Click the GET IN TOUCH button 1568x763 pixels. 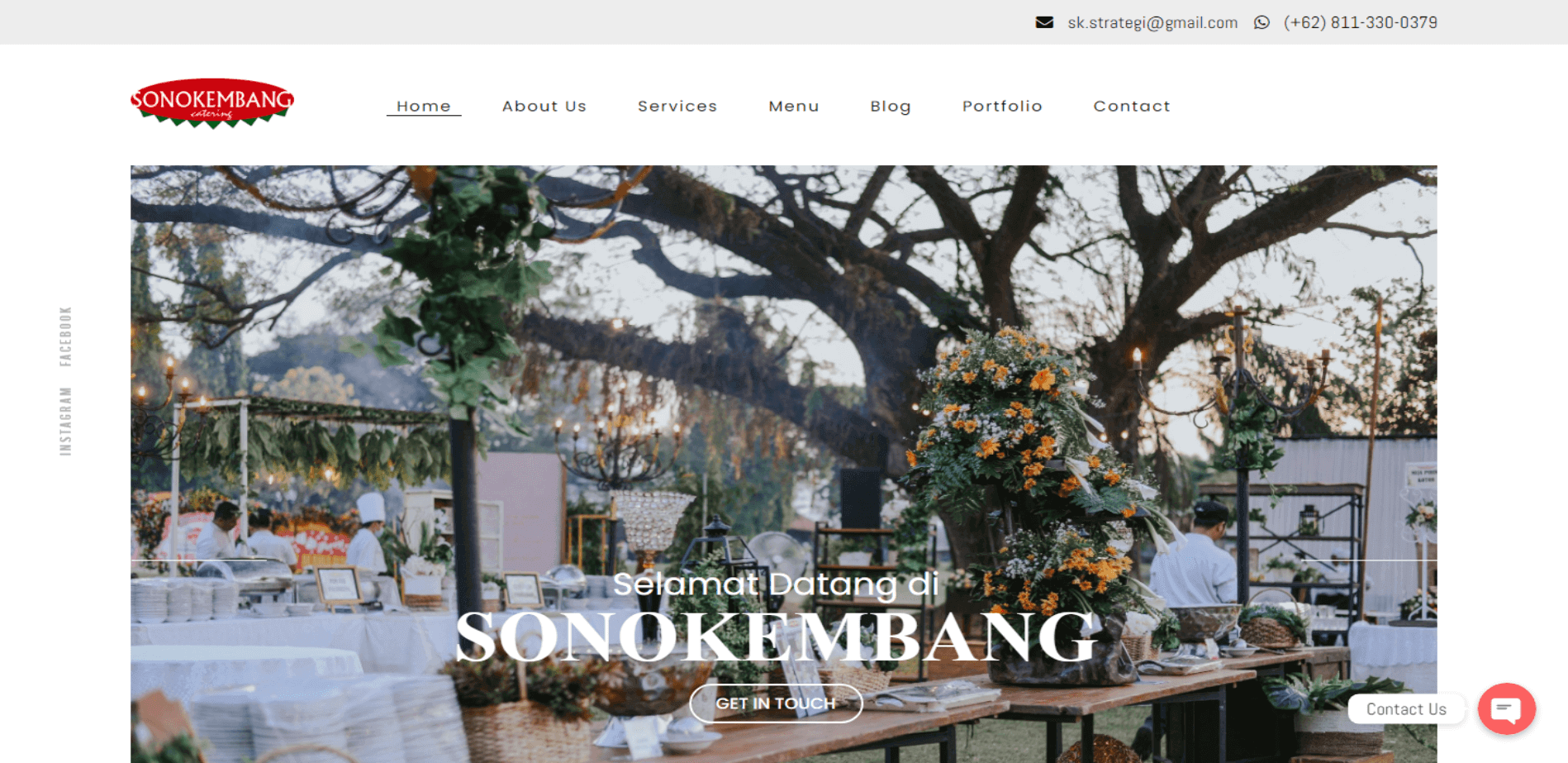tap(776, 703)
